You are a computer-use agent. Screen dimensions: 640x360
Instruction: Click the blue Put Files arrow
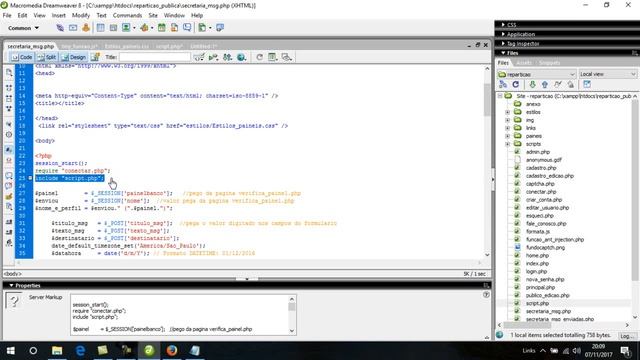pyautogui.click(x=545, y=84)
